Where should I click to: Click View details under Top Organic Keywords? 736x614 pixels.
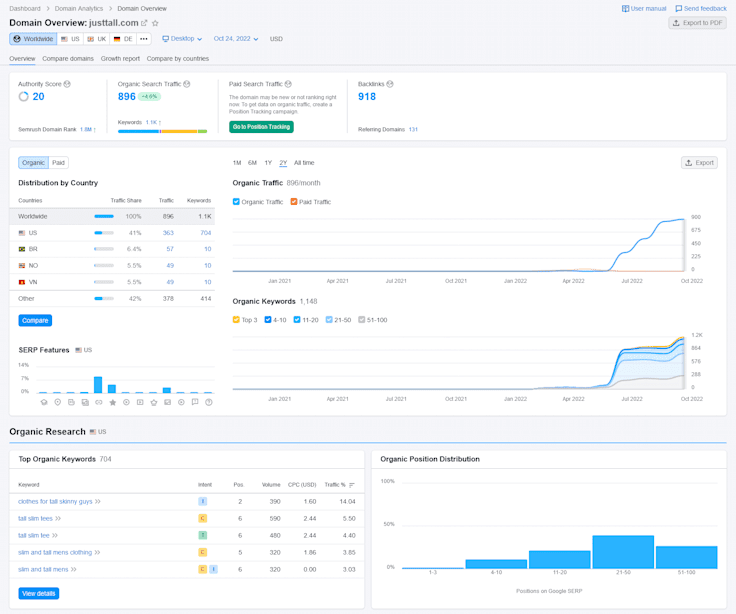point(39,593)
